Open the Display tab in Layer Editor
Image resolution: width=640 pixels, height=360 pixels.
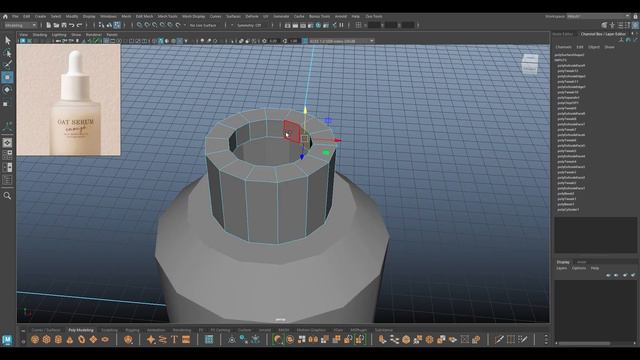(x=563, y=262)
